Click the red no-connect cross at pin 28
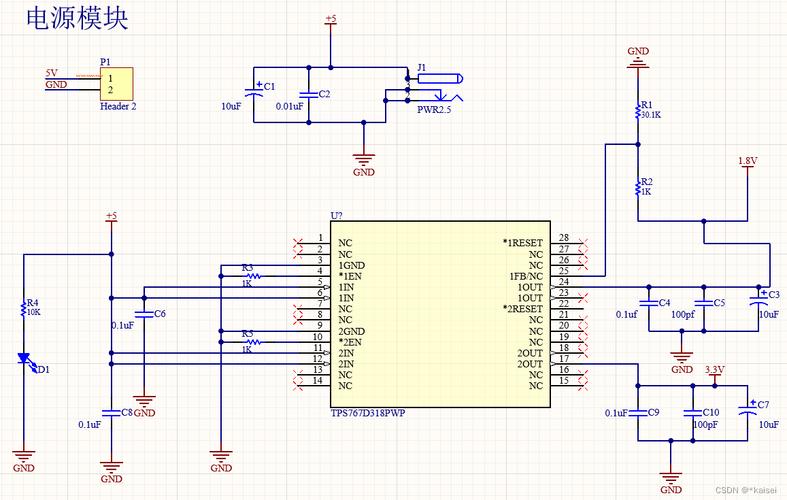This screenshot has height=500, width=787. [582, 243]
